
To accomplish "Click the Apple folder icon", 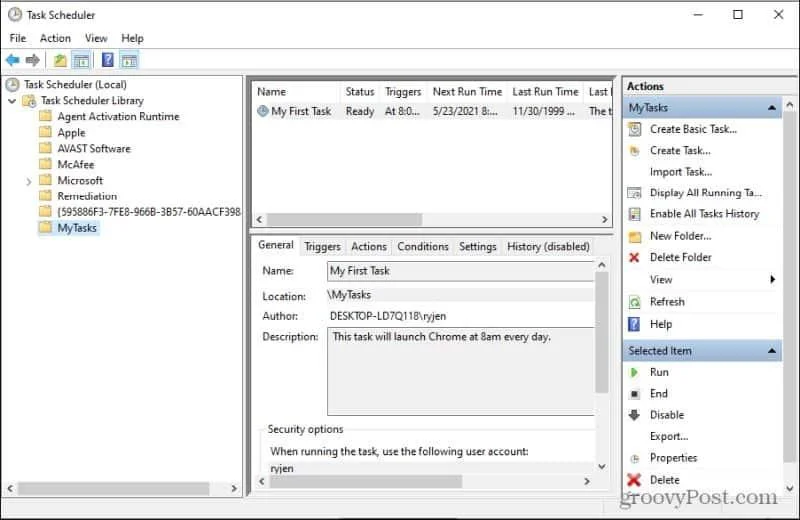I will 45,132.
